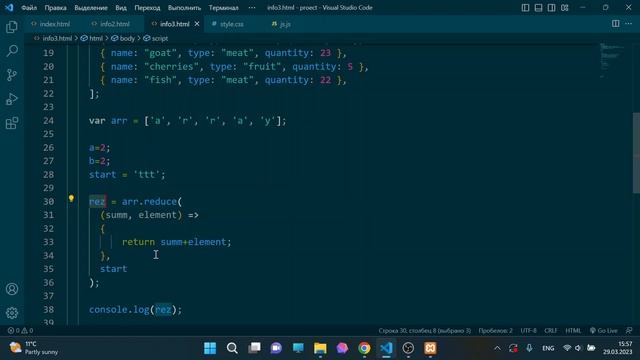Click "cherries" string on line 20
This screenshot has height=360, width=640.
(x=171, y=67)
